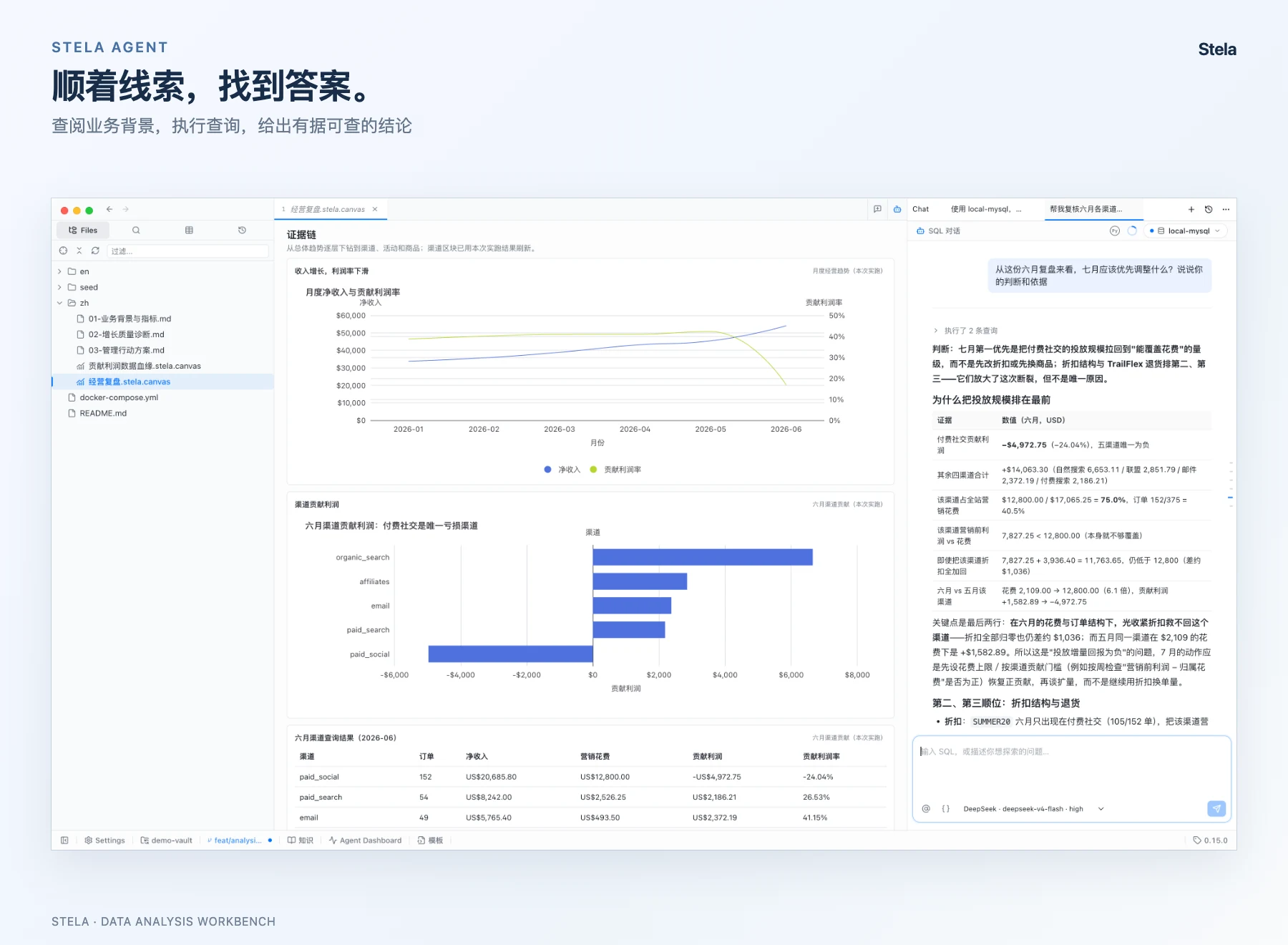Open Settings from status bar
This screenshot has height=945, width=1288.
(x=104, y=840)
